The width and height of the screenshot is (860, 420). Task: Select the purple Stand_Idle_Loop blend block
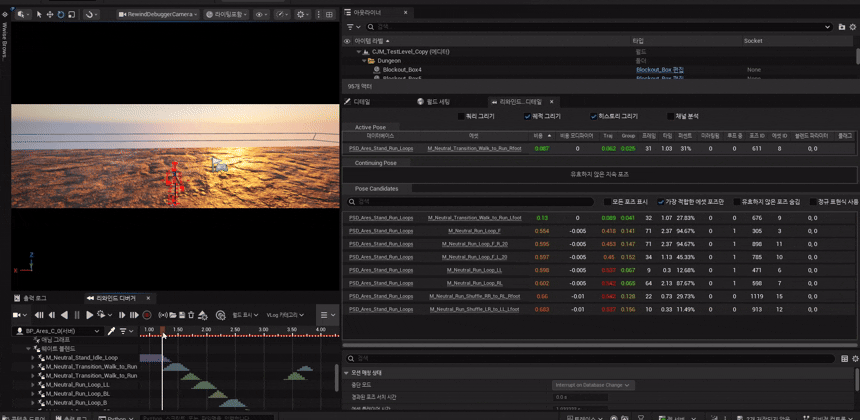tap(155, 358)
